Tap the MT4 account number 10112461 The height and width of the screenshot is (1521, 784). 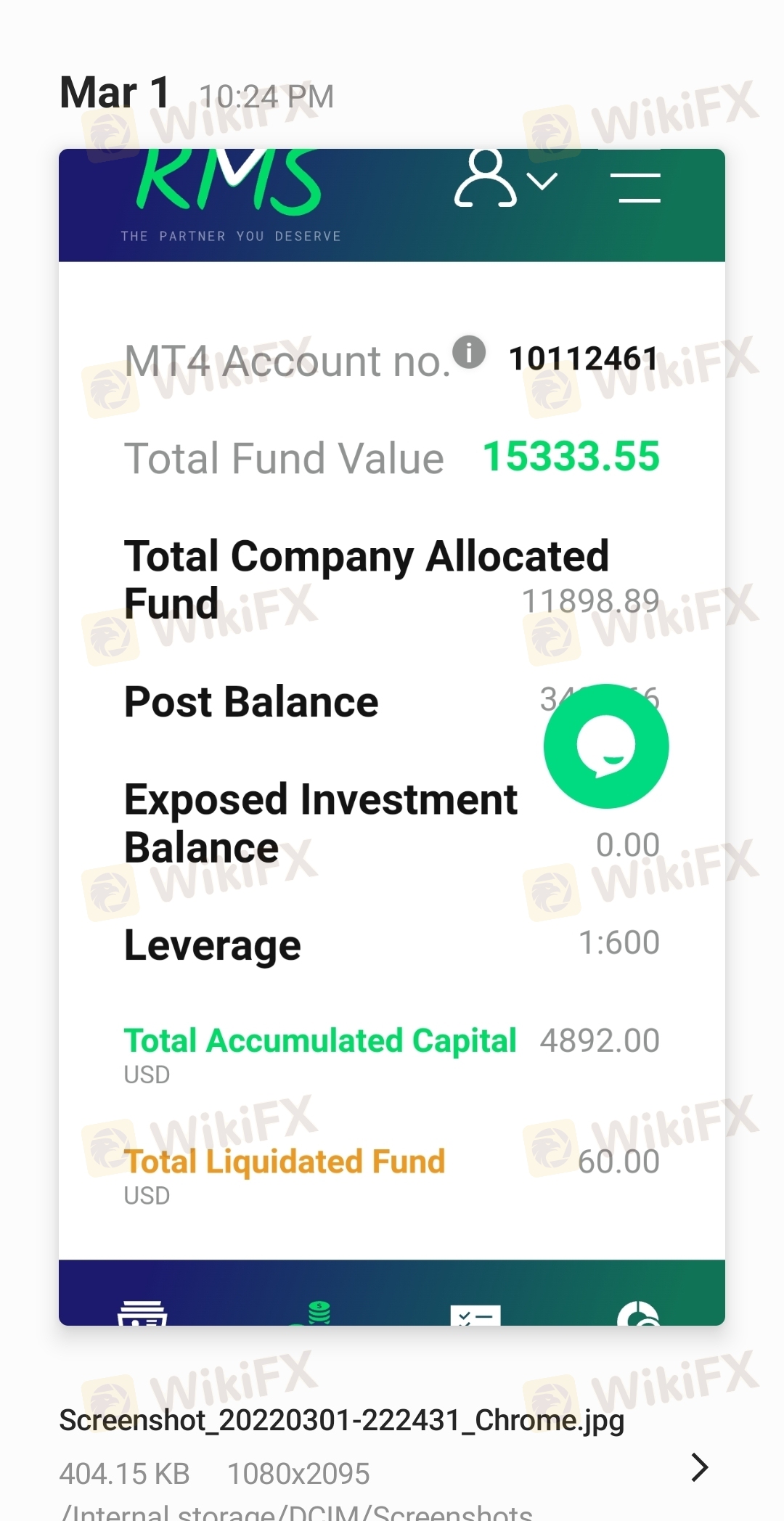click(584, 359)
